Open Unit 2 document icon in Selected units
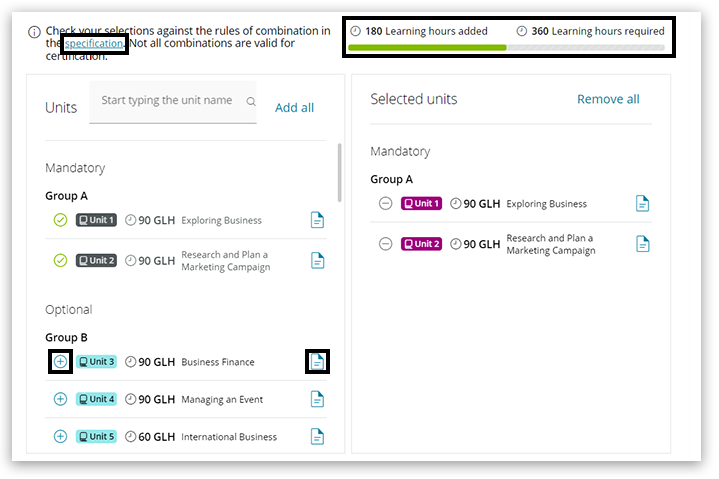This screenshot has width=719, height=479. [643, 244]
